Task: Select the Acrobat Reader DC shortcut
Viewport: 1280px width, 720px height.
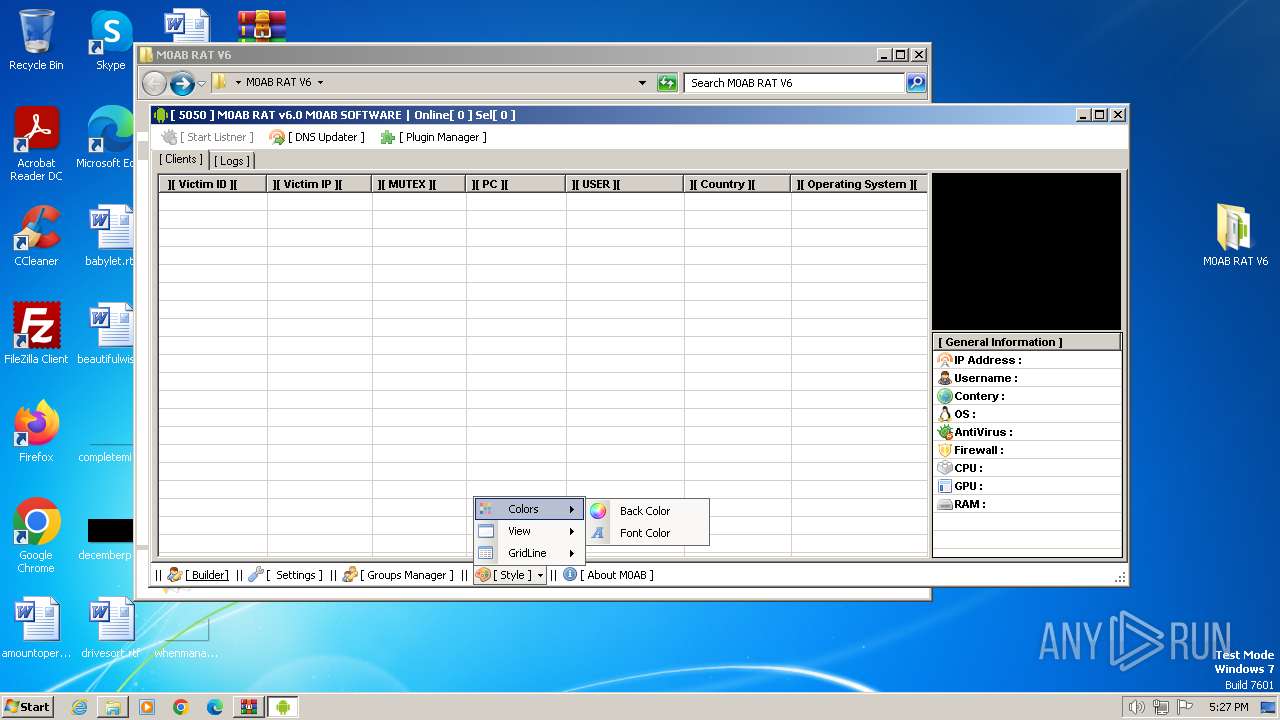Action: pos(36,144)
